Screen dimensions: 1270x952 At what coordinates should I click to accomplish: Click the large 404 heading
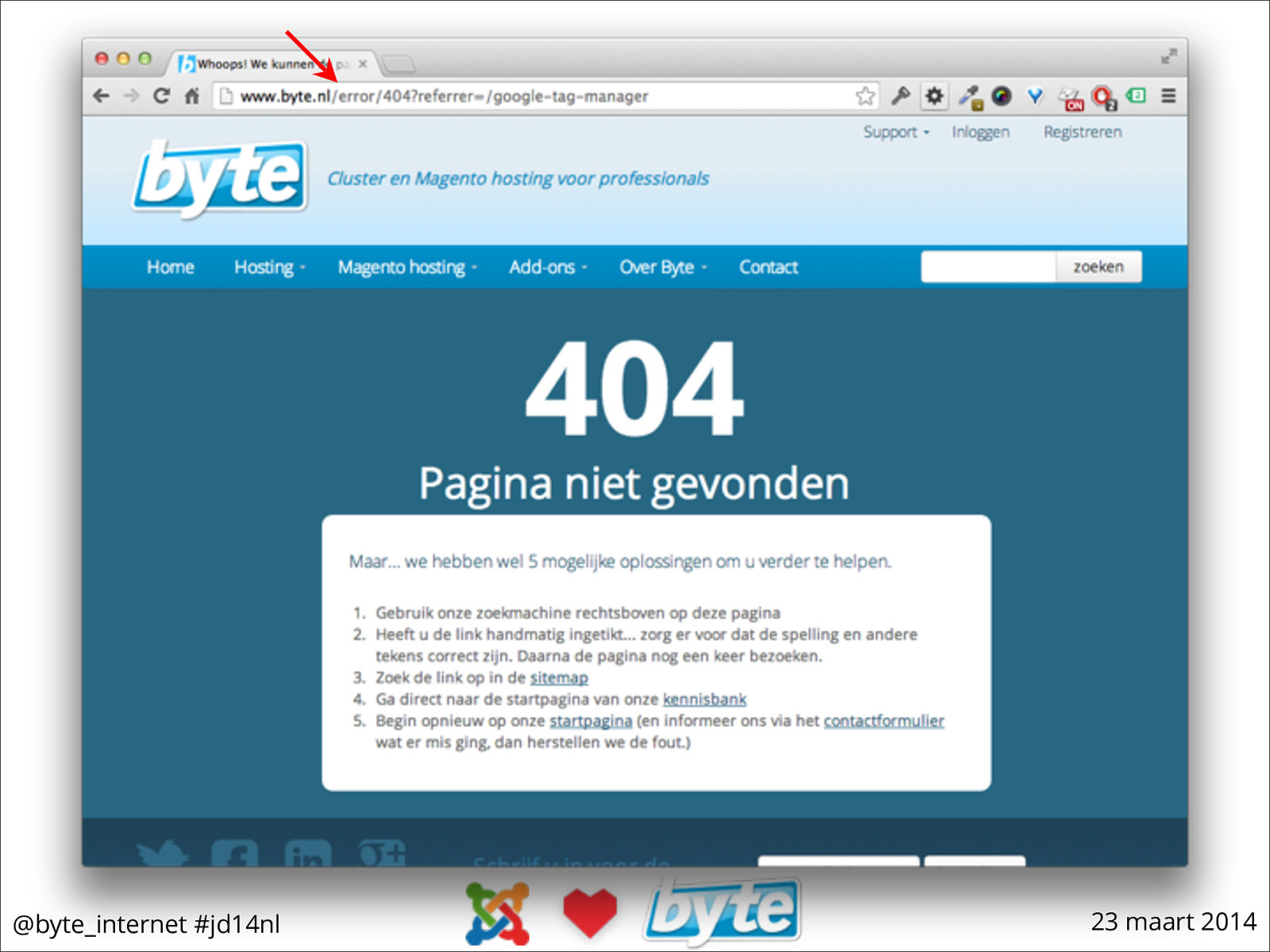point(634,387)
